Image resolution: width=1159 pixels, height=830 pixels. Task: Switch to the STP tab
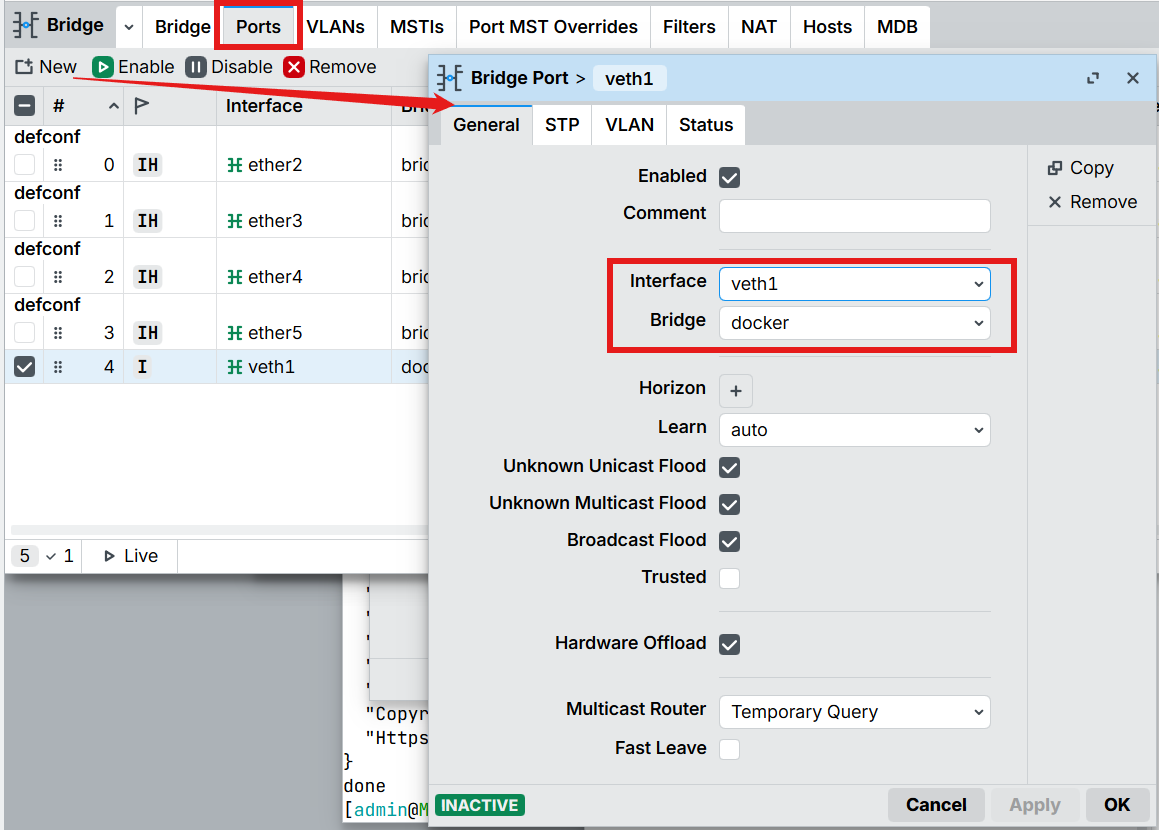point(562,125)
